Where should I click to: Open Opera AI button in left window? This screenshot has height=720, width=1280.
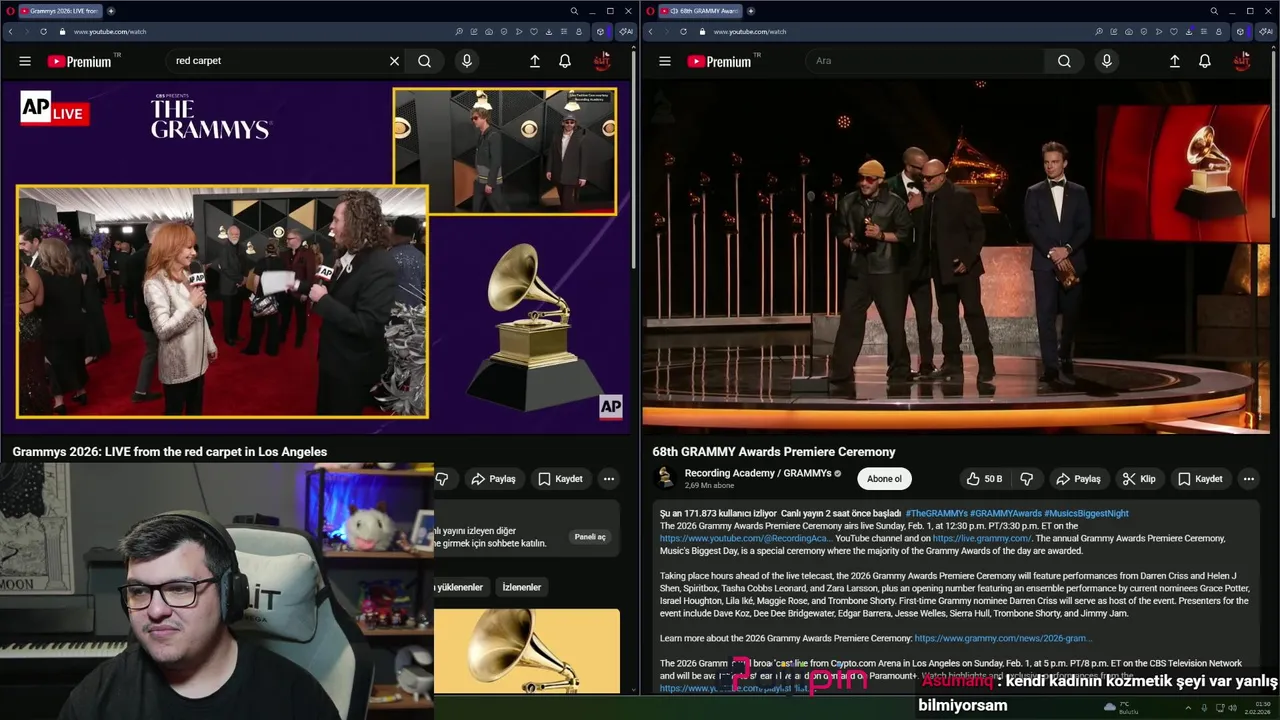(625, 31)
